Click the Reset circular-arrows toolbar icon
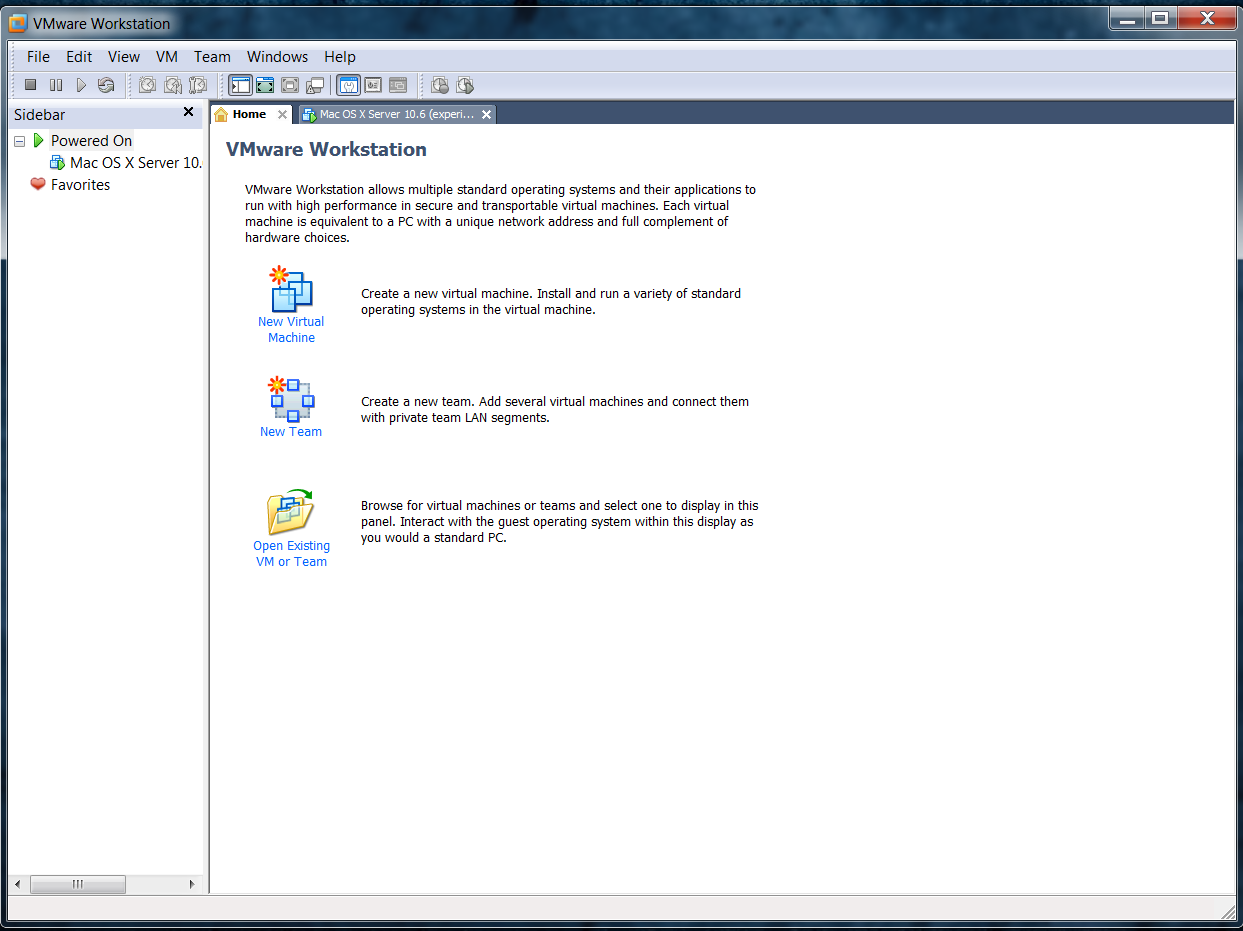 [106, 85]
